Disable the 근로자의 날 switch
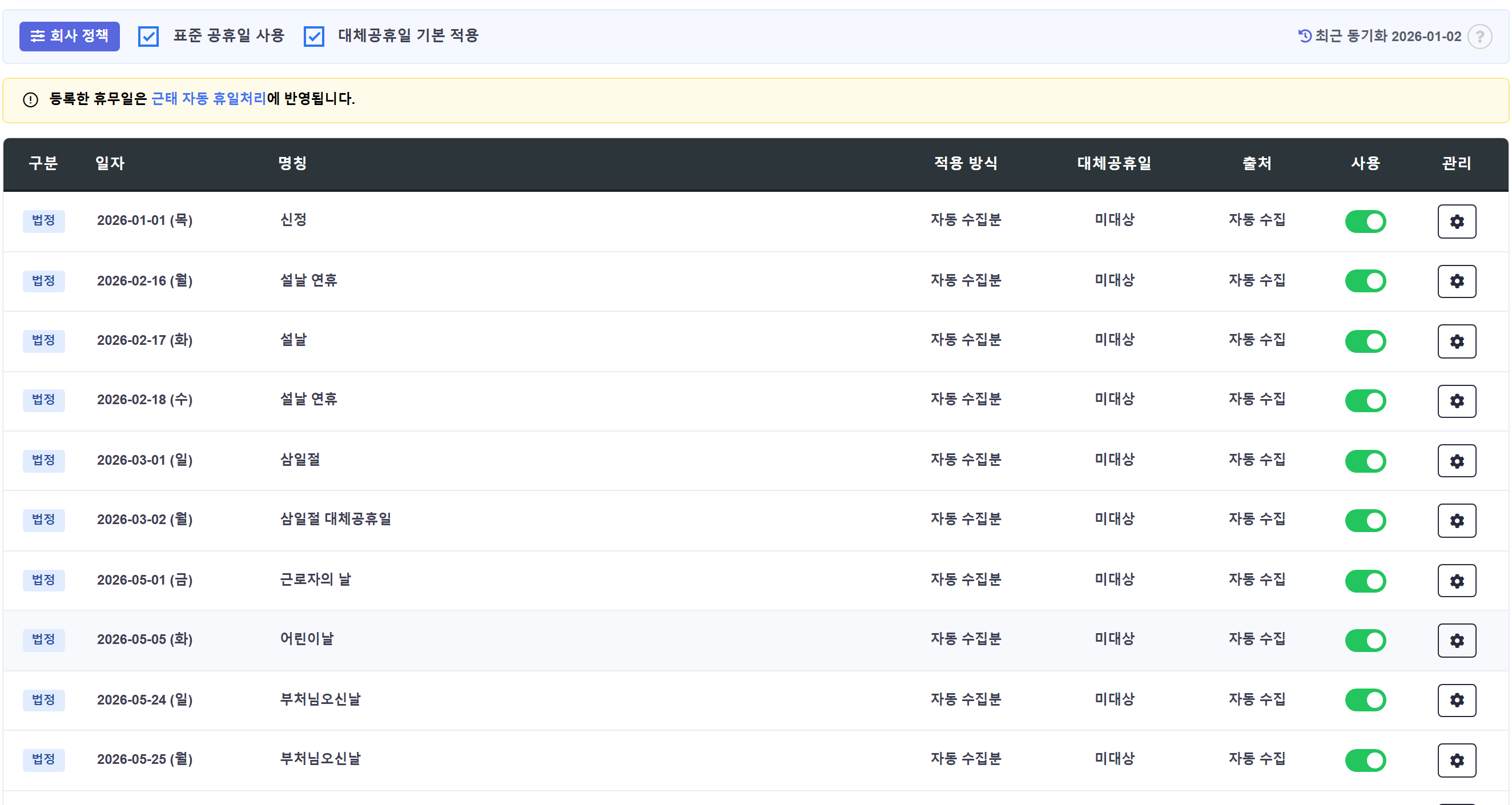 tap(1365, 581)
